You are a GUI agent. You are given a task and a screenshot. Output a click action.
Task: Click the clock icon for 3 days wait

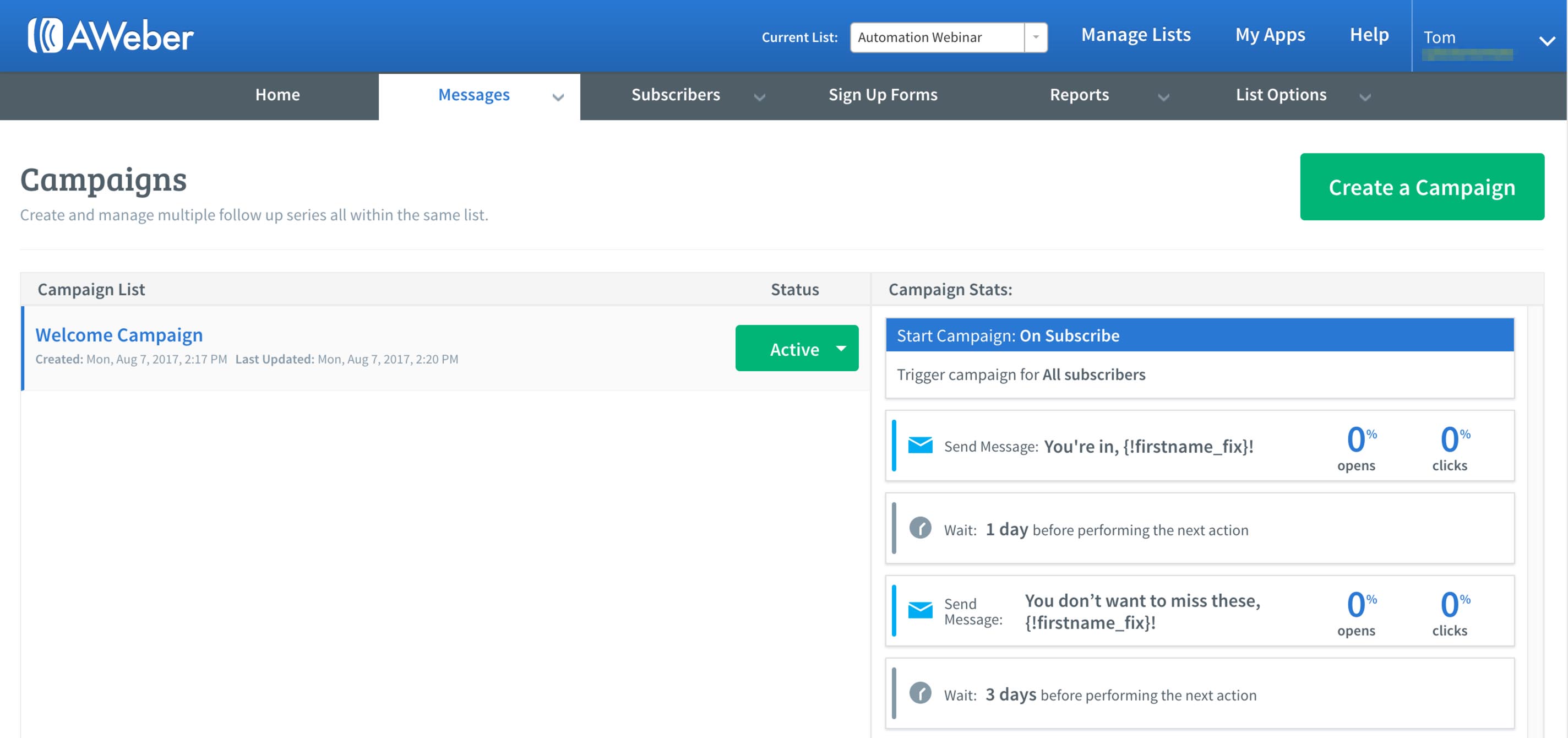(x=920, y=693)
